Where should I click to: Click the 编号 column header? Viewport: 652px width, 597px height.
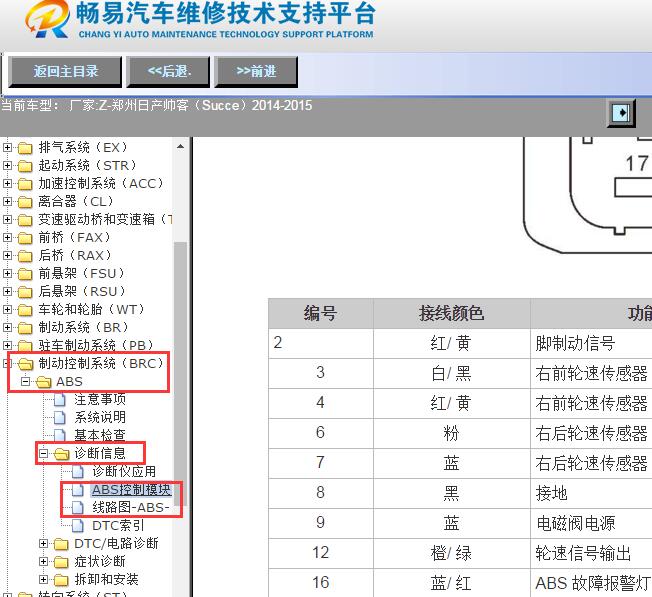321,313
